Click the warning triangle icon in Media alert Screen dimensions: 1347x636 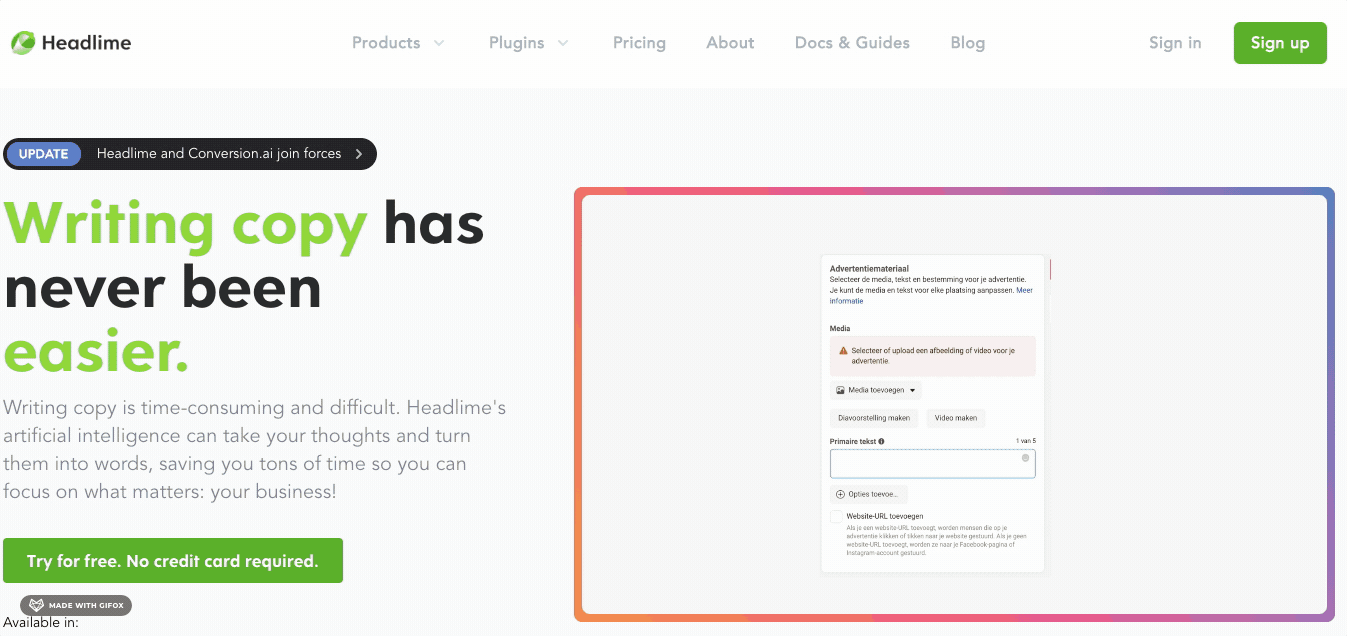[843, 351]
